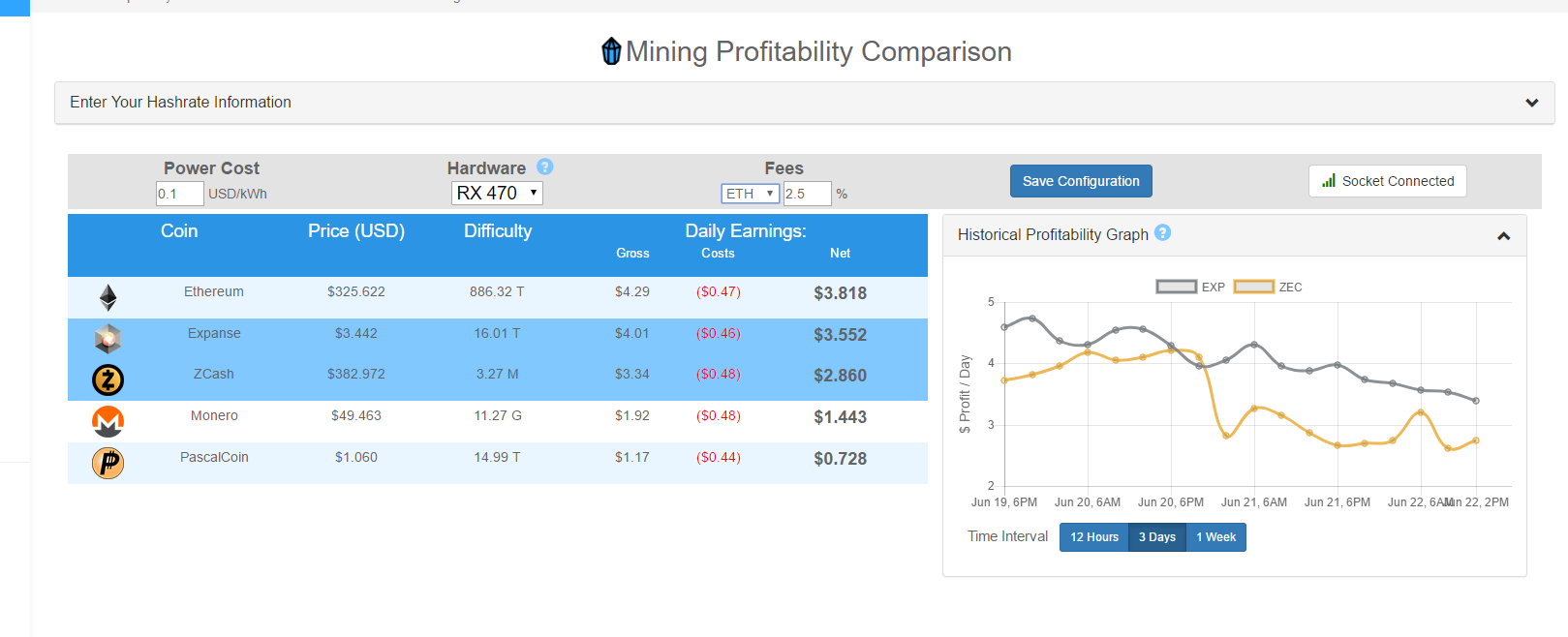The height and width of the screenshot is (637, 1568).
Task: Click the mining gem logo in title
Action: tap(611, 50)
